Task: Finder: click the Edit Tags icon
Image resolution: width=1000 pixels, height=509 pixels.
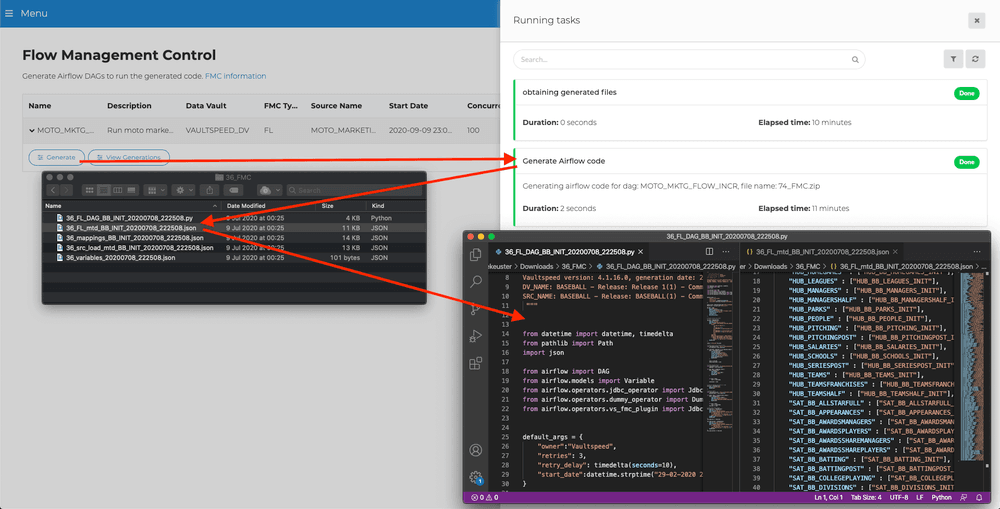Action: pos(233,190)
